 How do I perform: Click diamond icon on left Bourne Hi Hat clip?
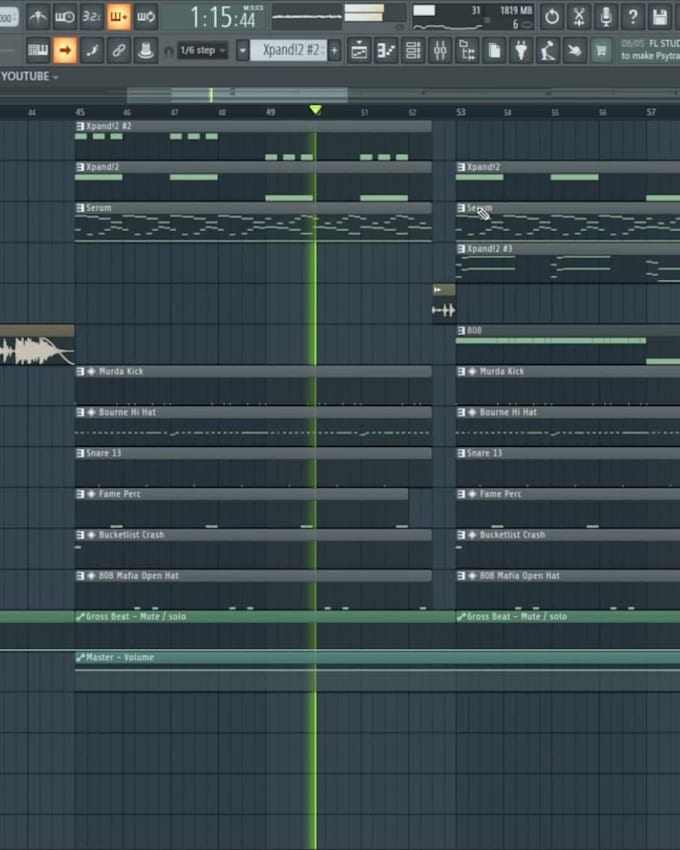pos(91,412)
